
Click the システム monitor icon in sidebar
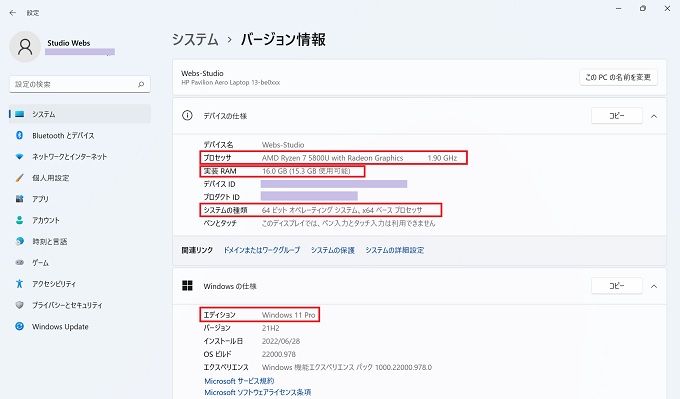click(x=20, y=114)
